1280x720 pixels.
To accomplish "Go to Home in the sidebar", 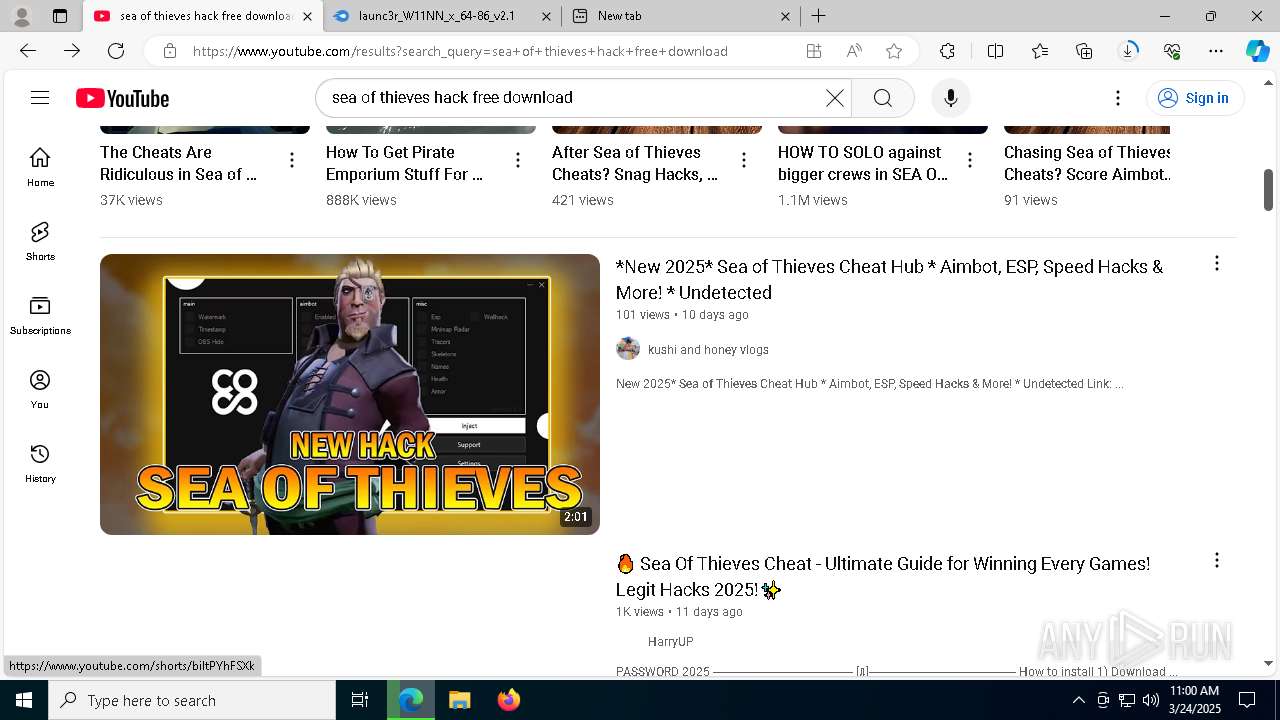I will point(40,167).
